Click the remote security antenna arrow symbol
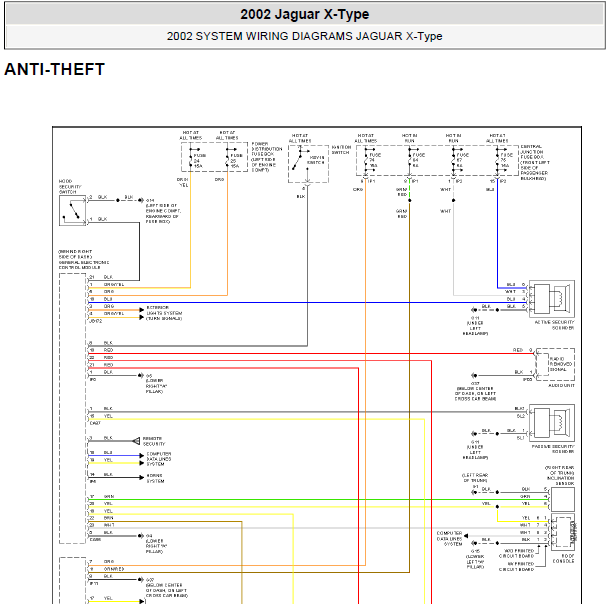607x604 pixels. tap(136, 441)
